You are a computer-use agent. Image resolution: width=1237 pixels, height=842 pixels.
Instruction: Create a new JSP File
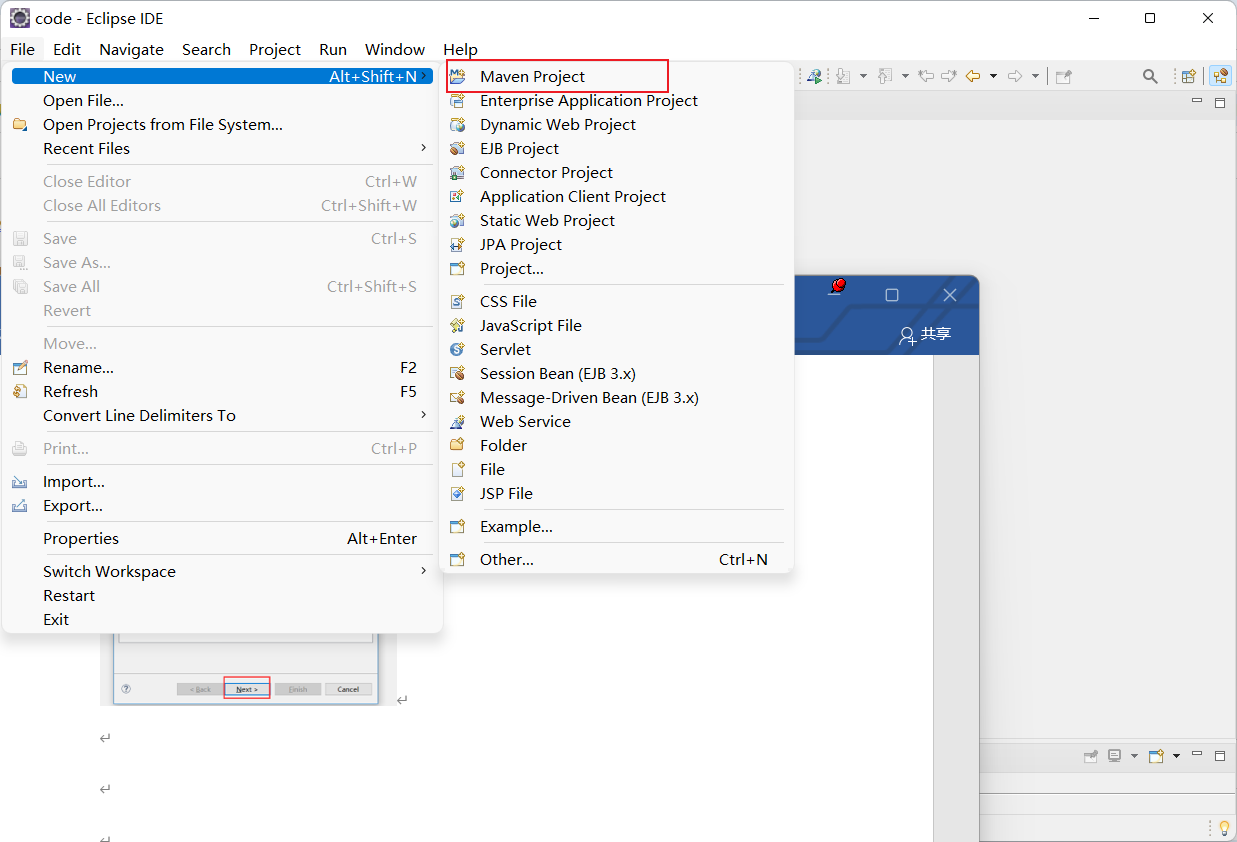click(x=617, y=493)
